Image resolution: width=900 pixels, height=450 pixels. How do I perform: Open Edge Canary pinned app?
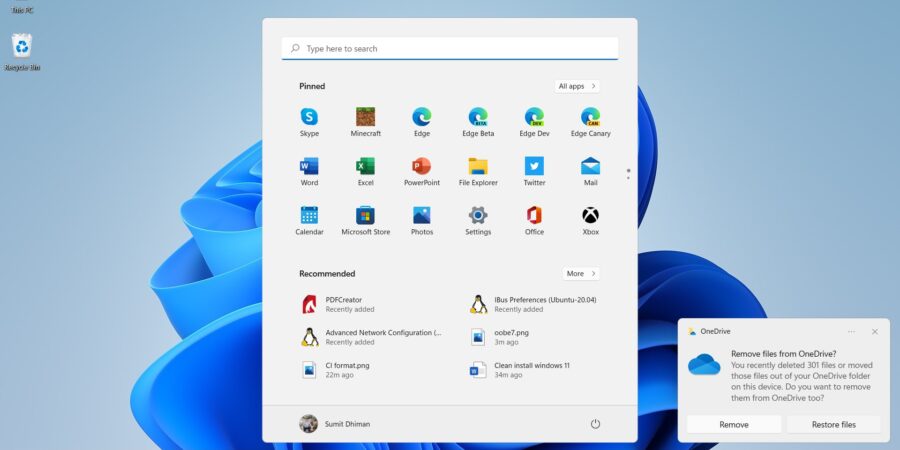pos(590,122)
